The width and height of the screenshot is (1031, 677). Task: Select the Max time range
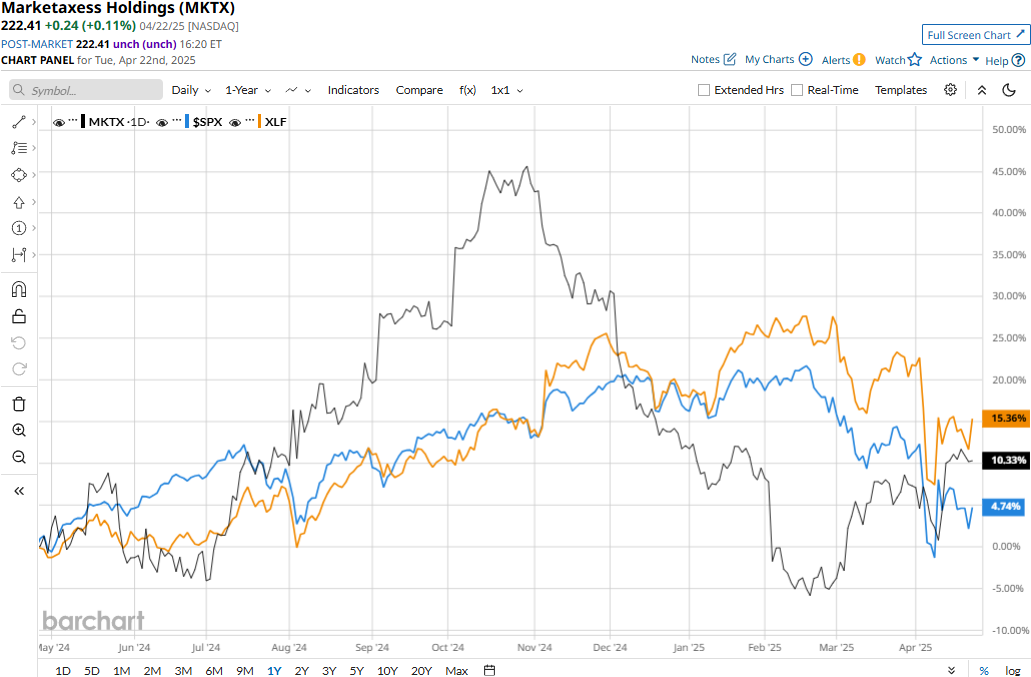[456, 670]
